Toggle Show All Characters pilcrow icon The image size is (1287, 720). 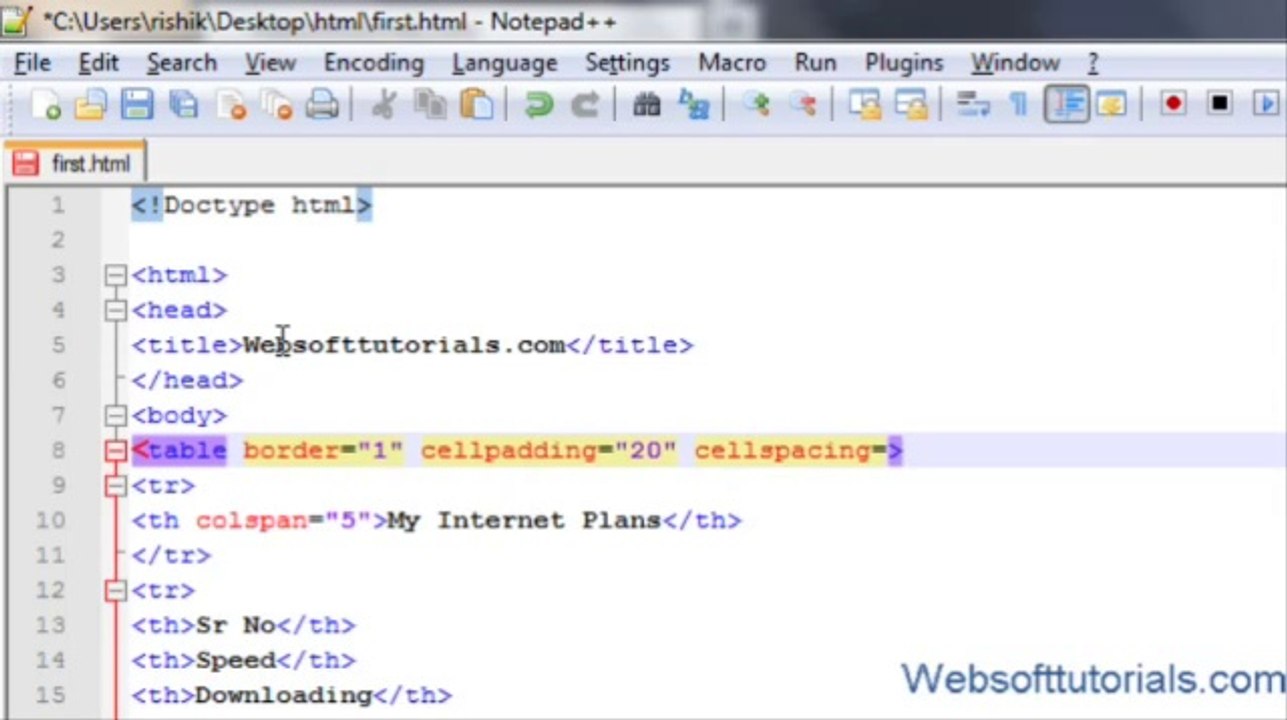[x=1019, y=104]
